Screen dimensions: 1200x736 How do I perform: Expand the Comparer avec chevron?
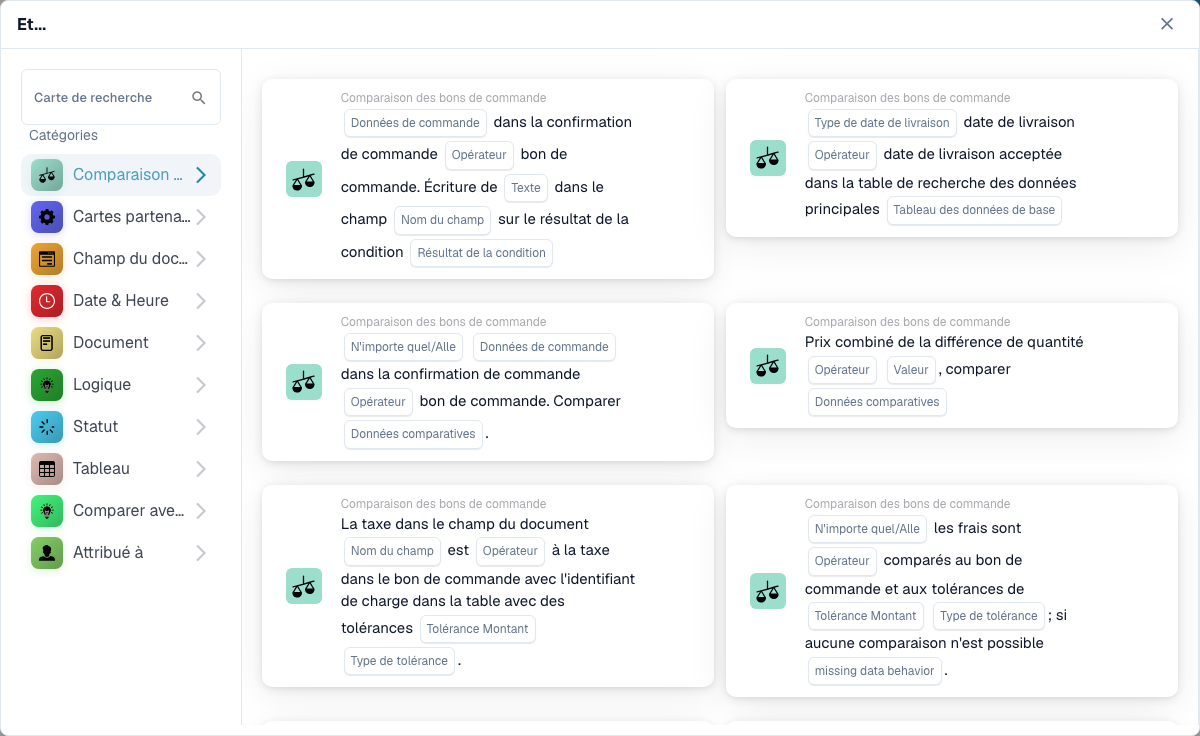[201, 511]
